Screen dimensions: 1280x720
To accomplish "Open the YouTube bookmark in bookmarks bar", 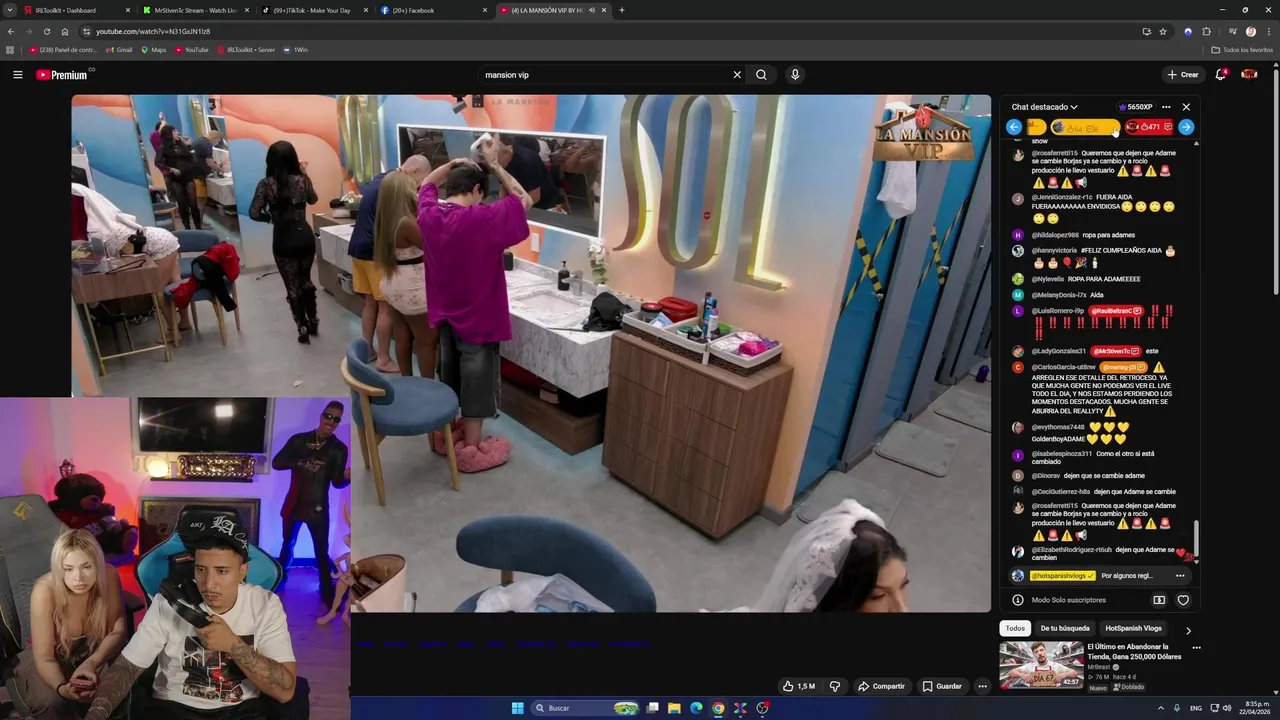I will click(191, 49).
